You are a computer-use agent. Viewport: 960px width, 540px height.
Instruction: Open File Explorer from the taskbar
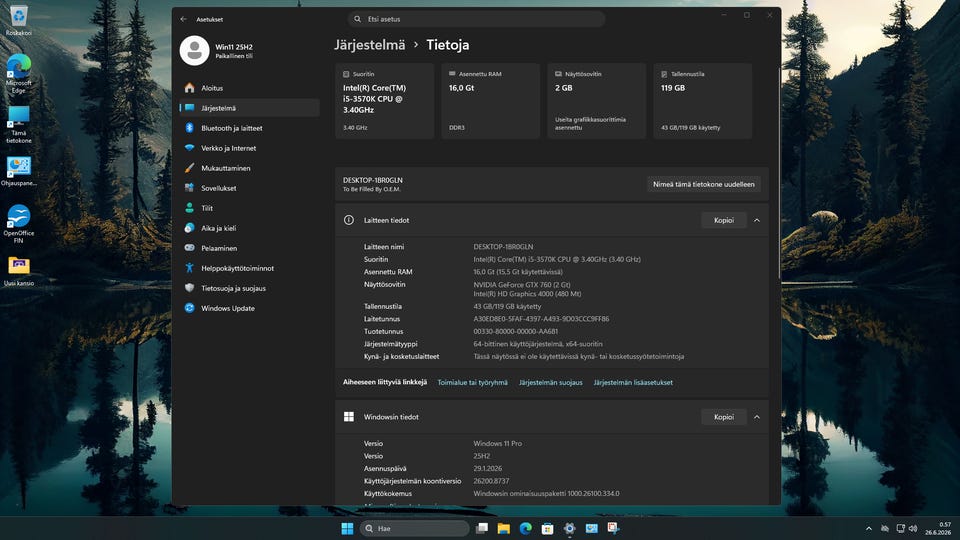click(504, 528)
